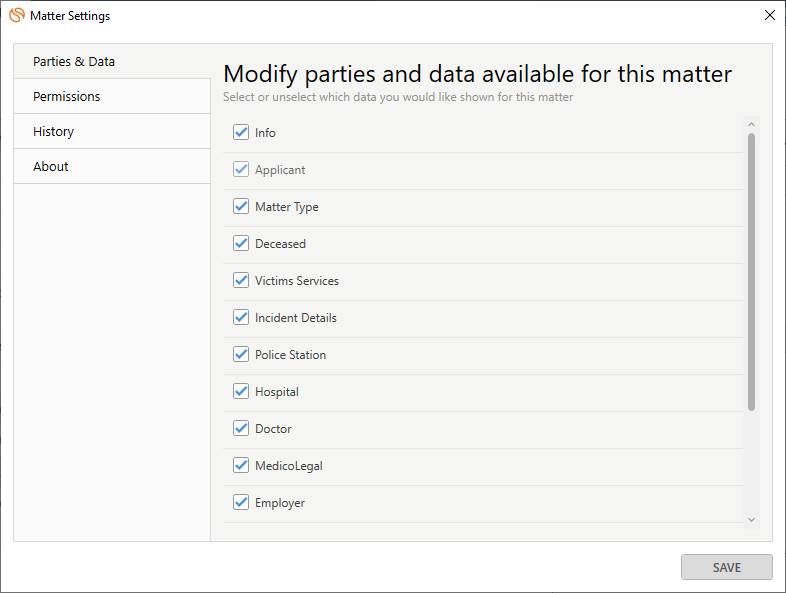The height and width of the screenshot is (593, 786).
Task: Toggle the Matter Type checkbox
Action: (x=241, y=207)
